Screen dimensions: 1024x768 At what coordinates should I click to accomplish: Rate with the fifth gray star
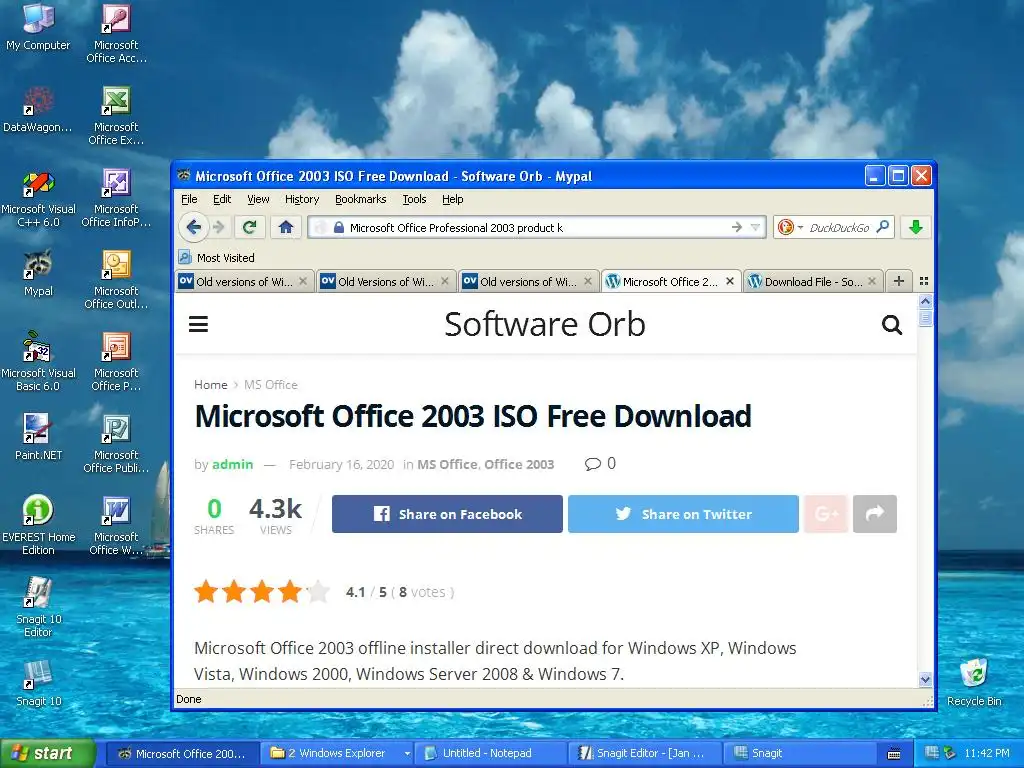coord(318,592)
